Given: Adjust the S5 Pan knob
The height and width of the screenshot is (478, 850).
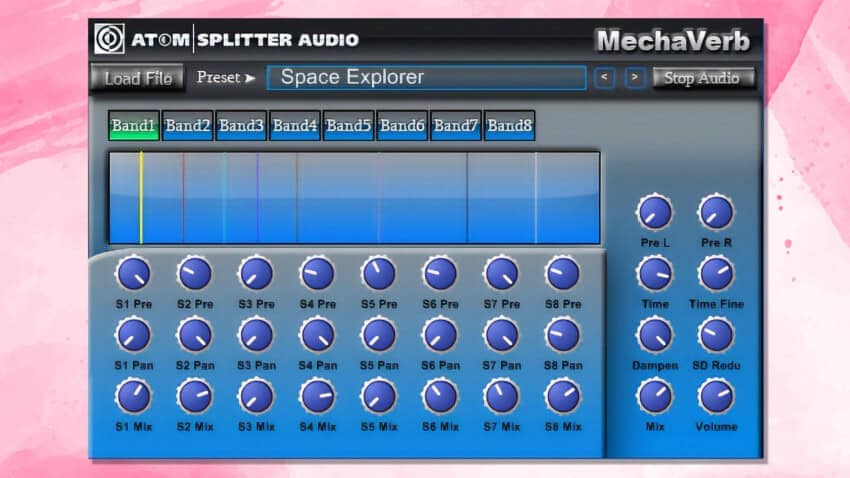Looking at the screenshot, I should (x=378, y=335).
